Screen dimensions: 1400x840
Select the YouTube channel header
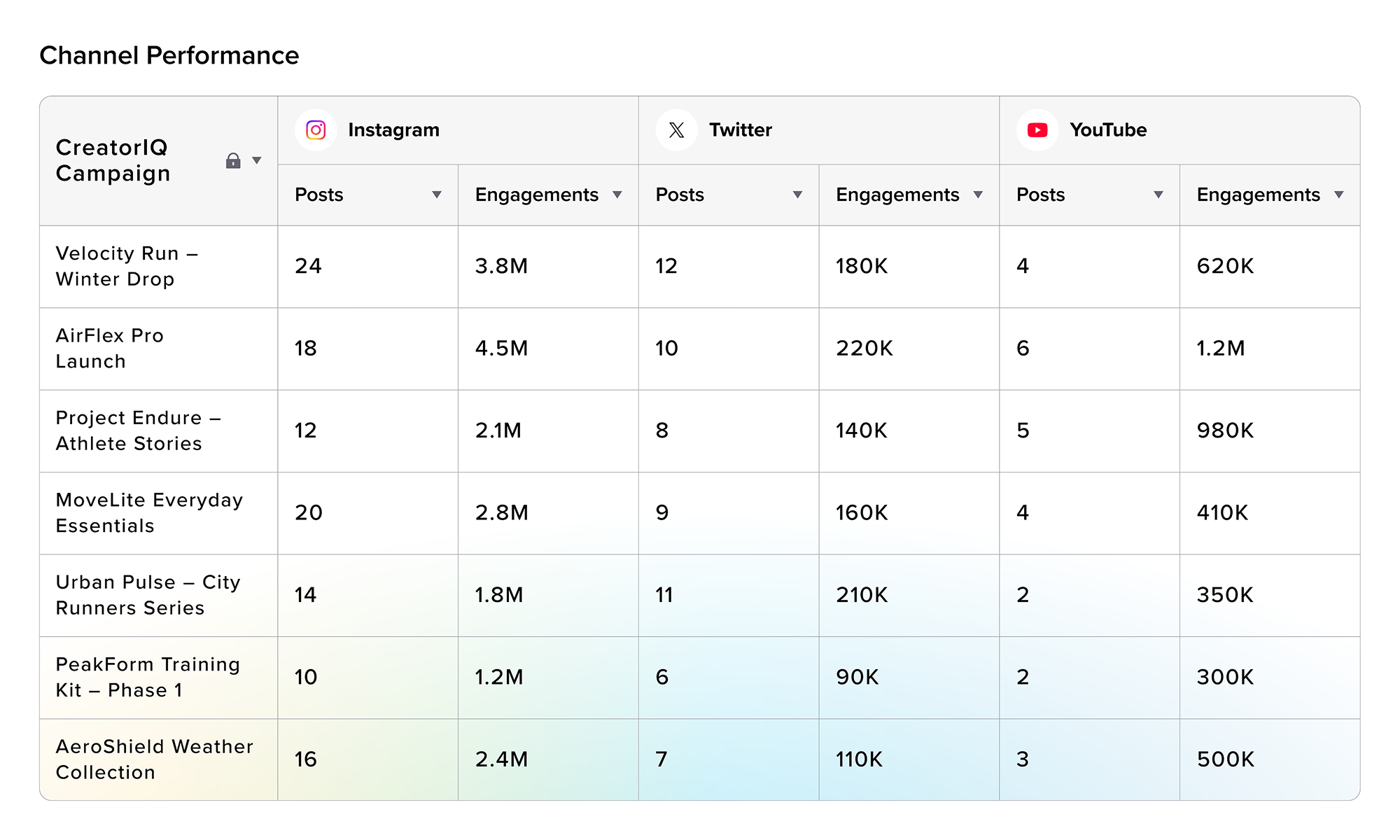(1108, 129)
